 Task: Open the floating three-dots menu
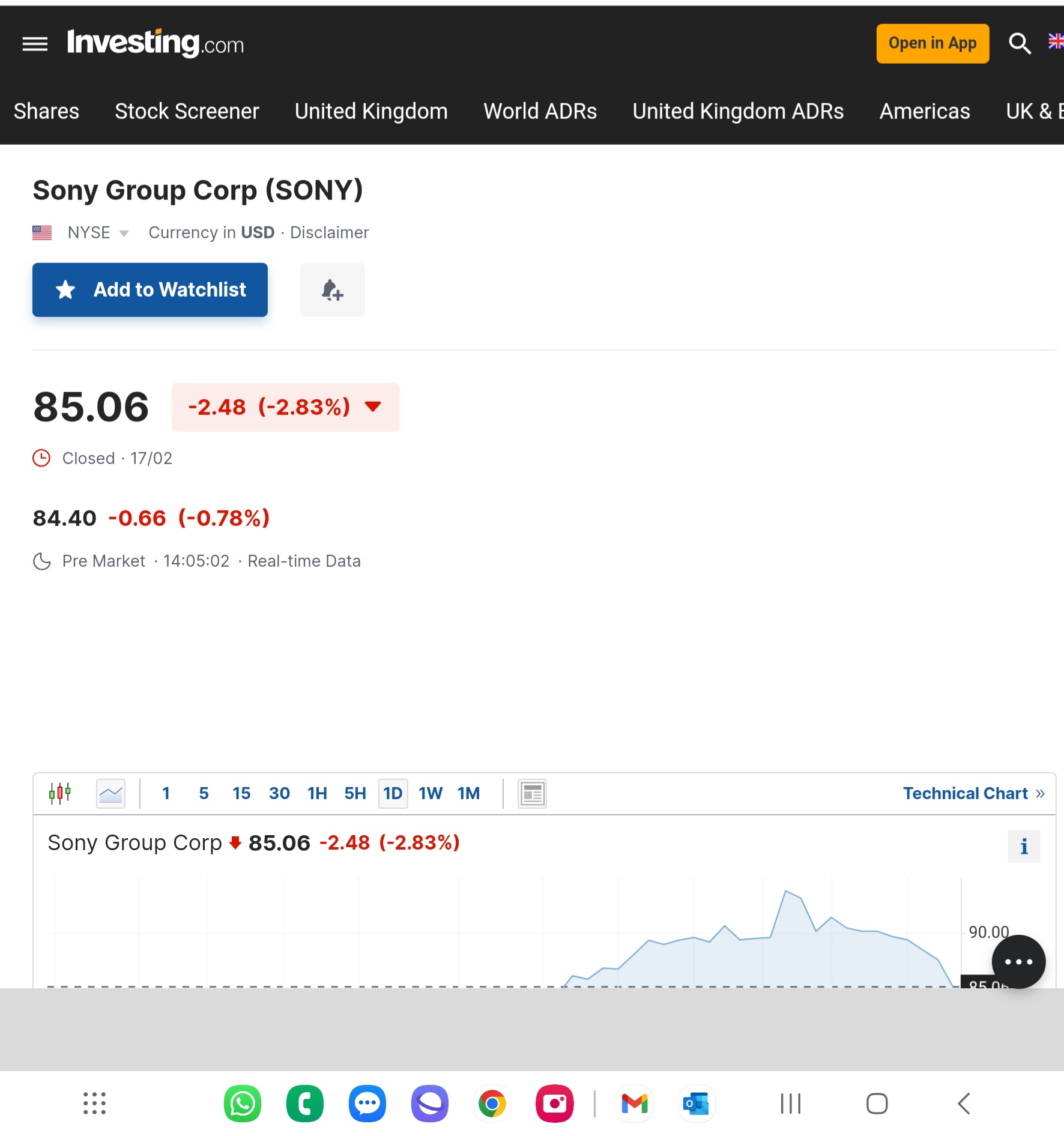(1018, 961)
